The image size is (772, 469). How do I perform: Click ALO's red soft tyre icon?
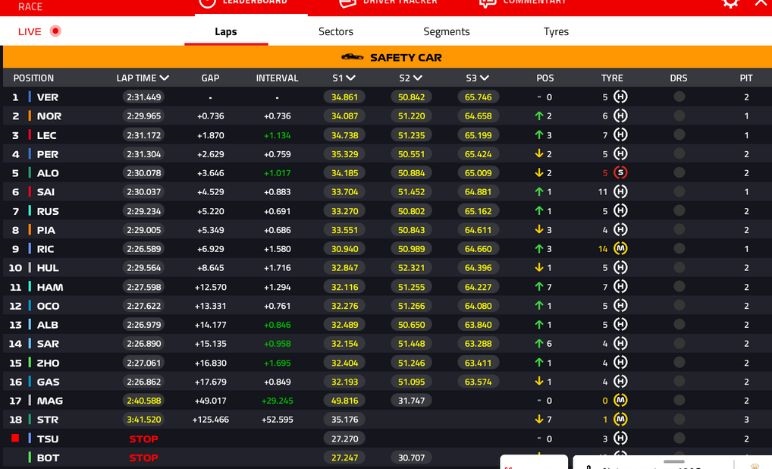[x=621, y=173]
